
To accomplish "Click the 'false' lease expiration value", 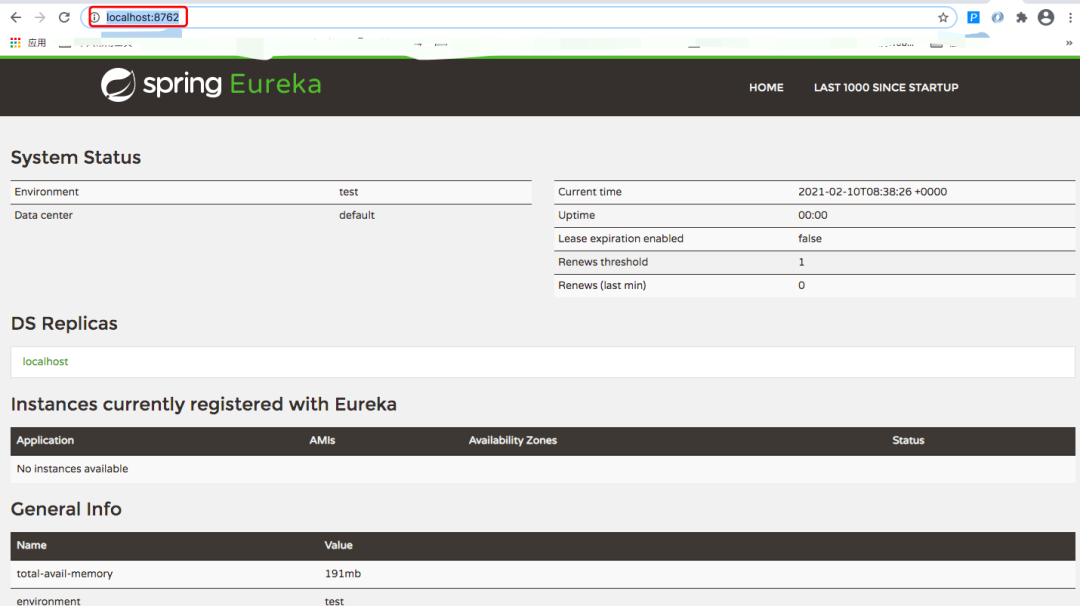I will tap(810, 239).
